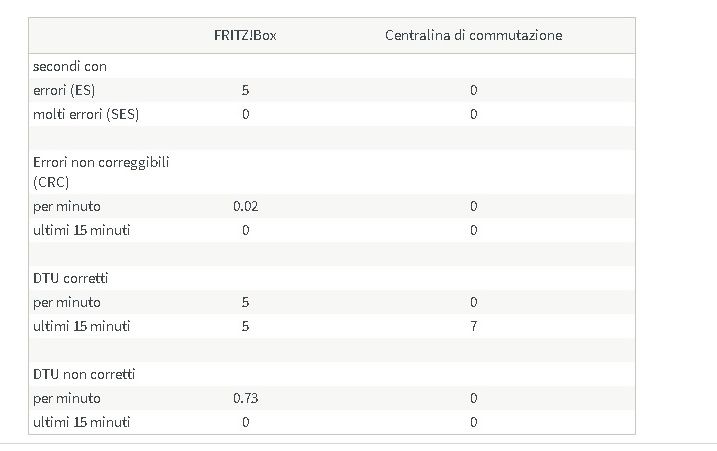This screenshot has width=717, height=451.
Task: Click the FRITZ!Box column header
Action: point(245,36)
